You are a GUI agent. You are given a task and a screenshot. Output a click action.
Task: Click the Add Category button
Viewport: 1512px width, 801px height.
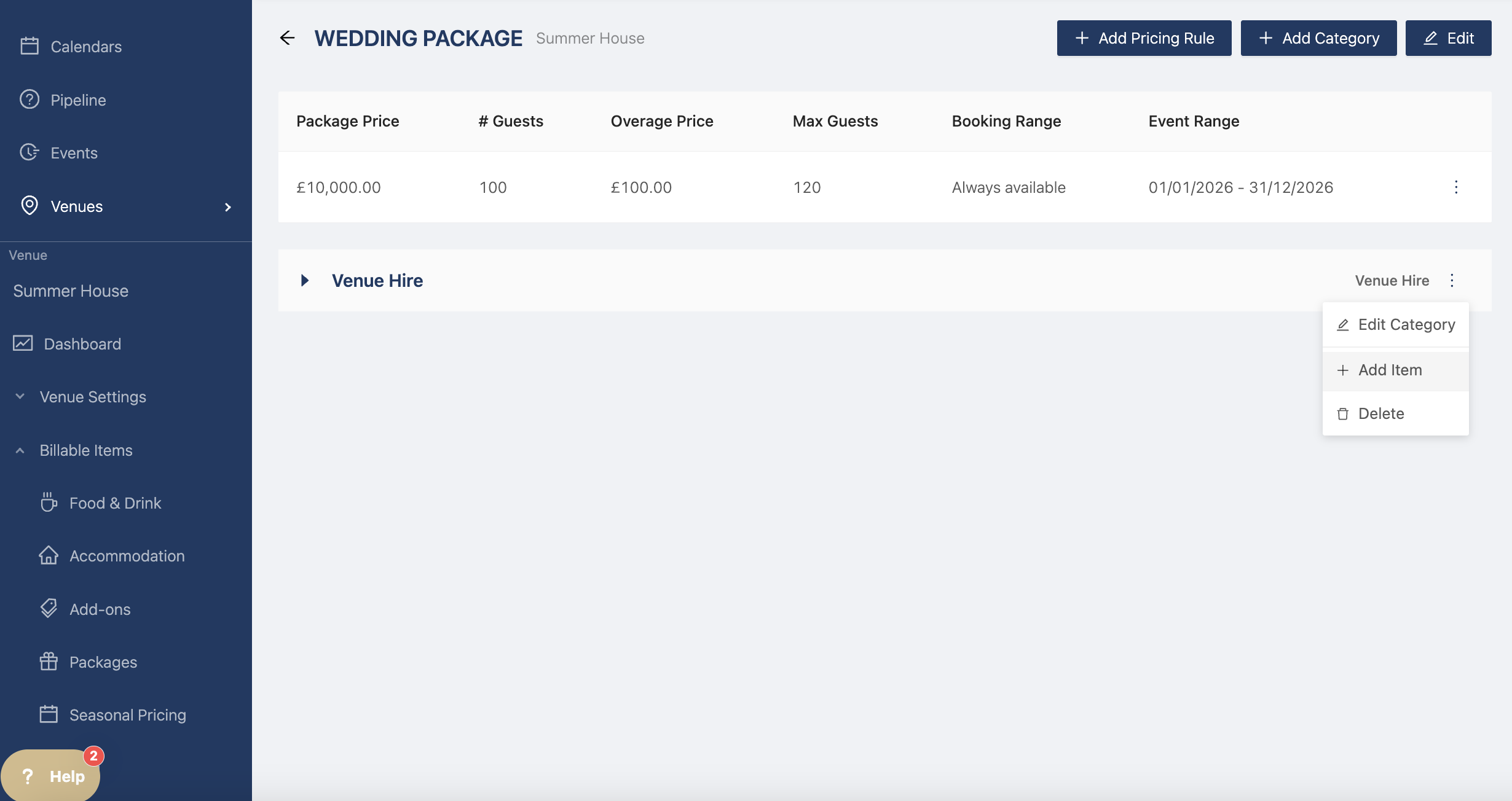click(x=1318, y=38)
